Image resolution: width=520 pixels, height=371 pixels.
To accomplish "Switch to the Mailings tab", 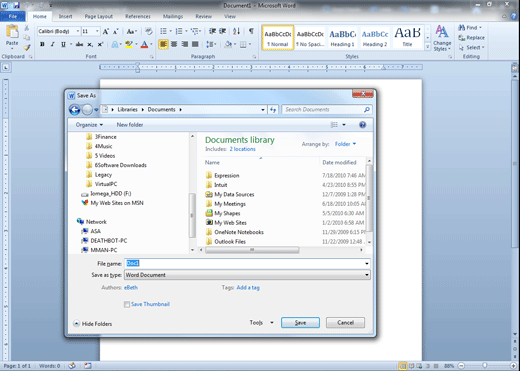I will 173,16.
